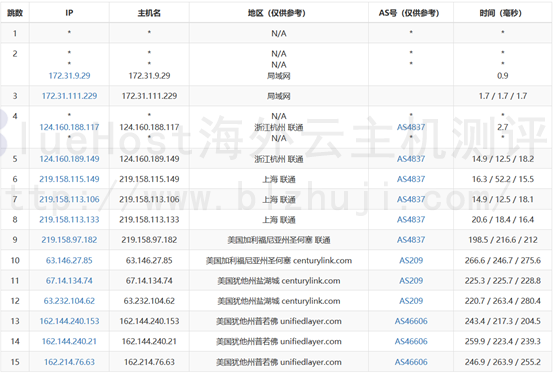
Task: Select time value 20.6 / 18.4 / 16.4
Action: click(502, 219)
